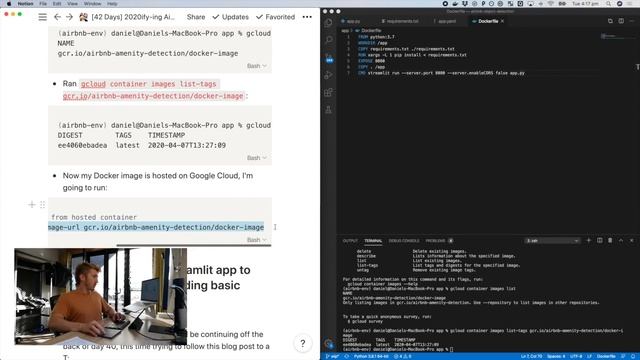Click the gcloud link in the inline code text
Screen dimensions: 640x360
[93, 84]
